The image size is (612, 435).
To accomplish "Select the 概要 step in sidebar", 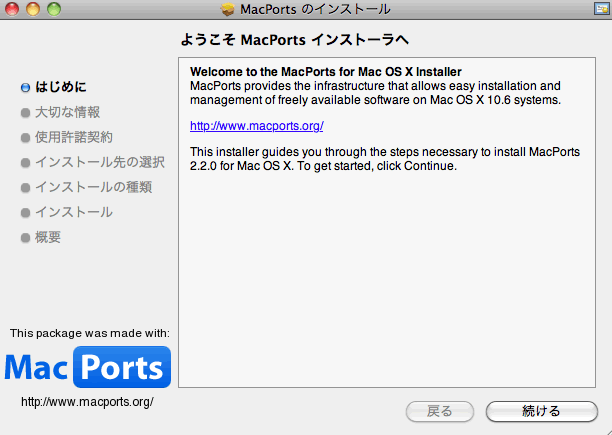I will pyautogui.click(x=48, y=237).
